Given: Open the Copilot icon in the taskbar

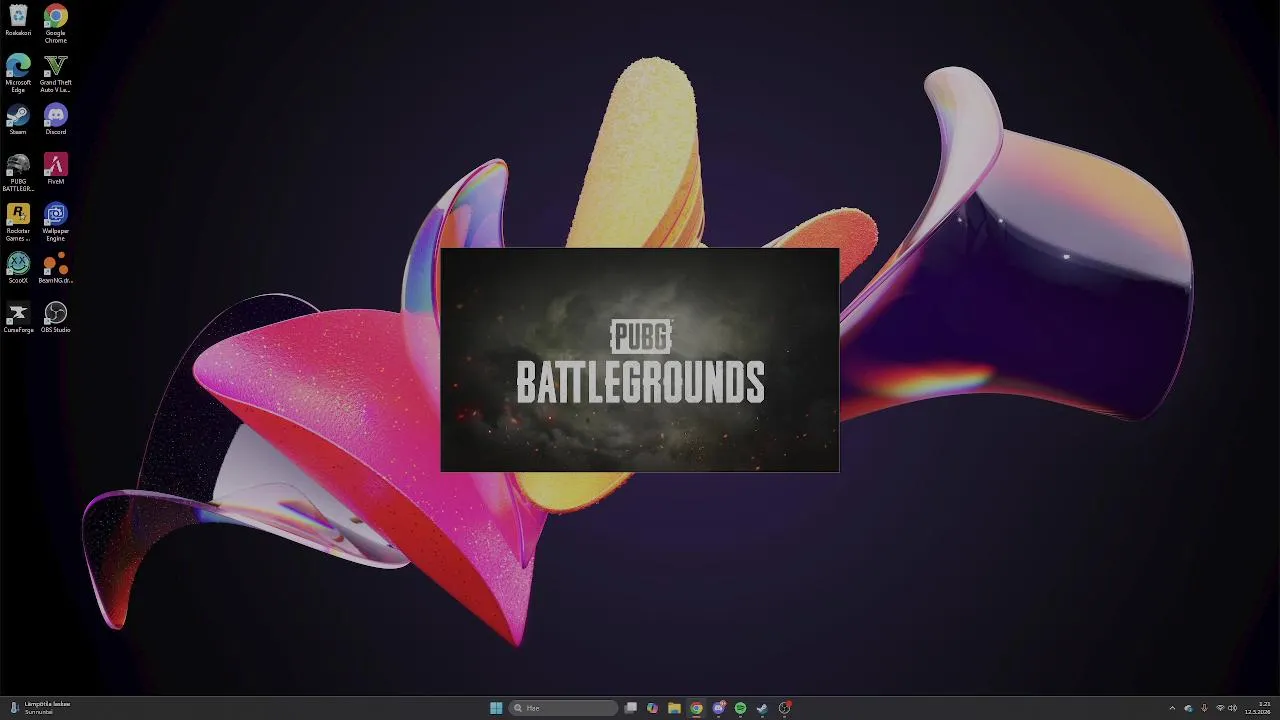Looking at the screenshot, I should (x=653, y=708).
